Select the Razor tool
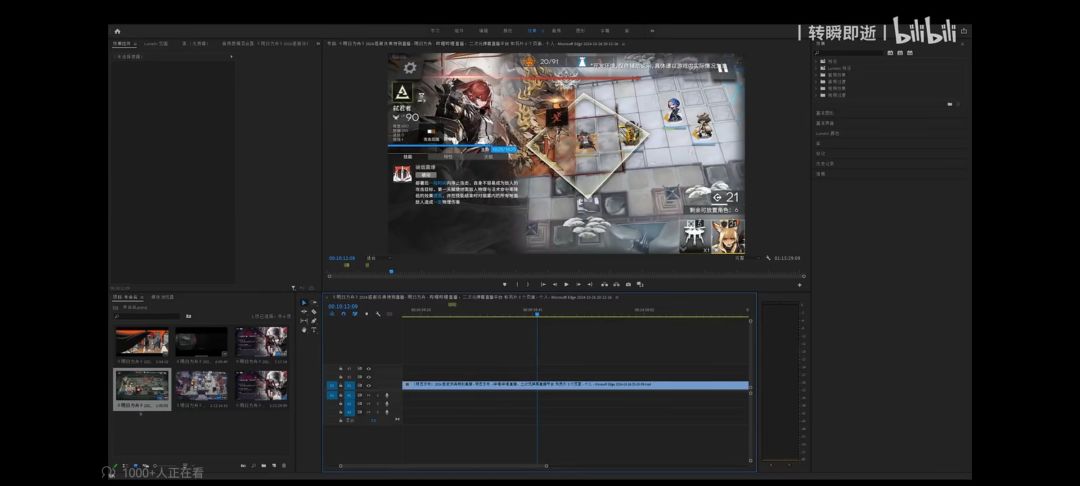Screen dimensions: 1080x486 coord(314,312)
